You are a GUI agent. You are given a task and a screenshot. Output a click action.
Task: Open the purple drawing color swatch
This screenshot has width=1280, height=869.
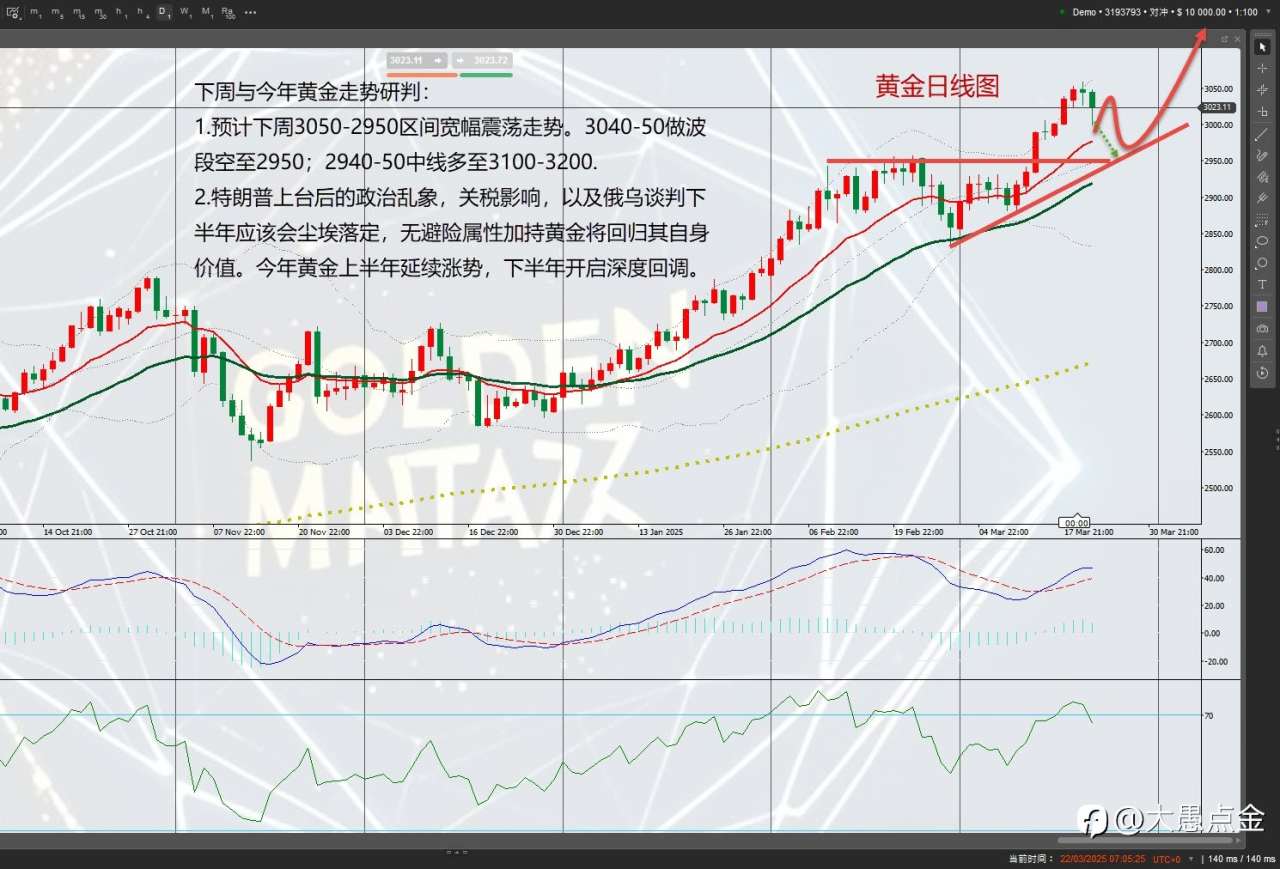[1262, 305]
